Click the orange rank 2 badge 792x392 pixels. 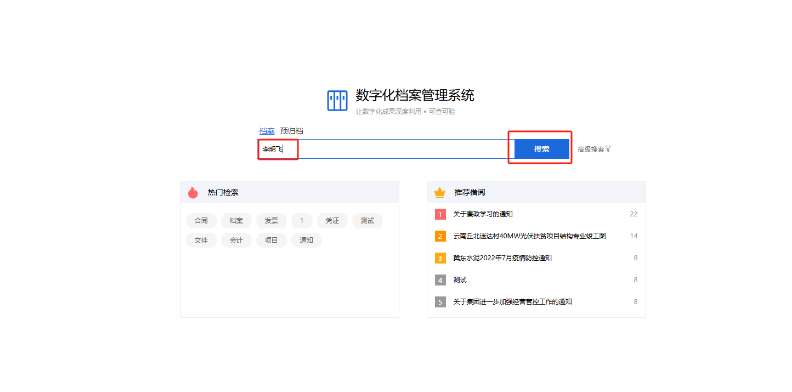point(440,236)
